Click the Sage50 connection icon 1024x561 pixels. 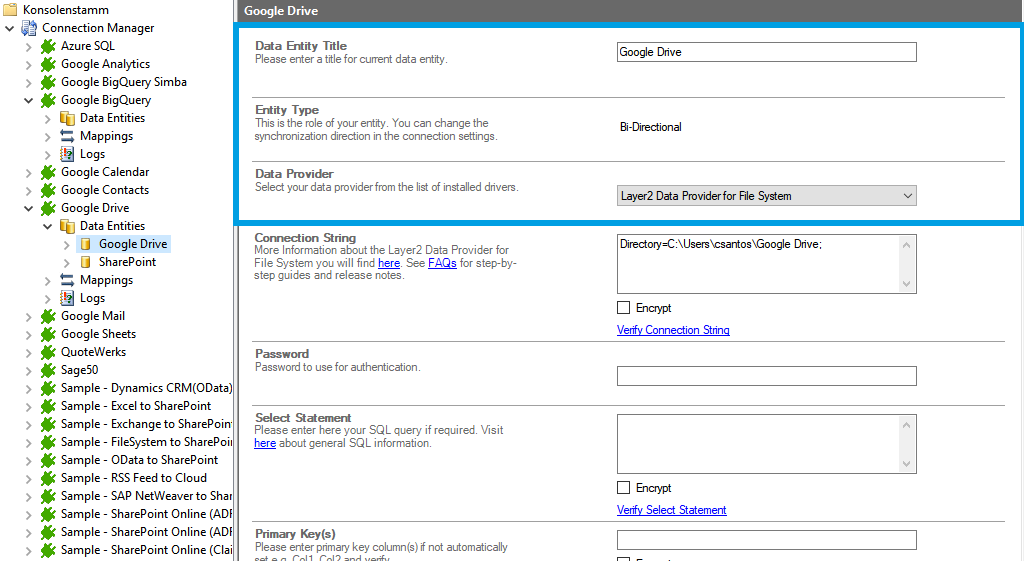click(48, 370)
